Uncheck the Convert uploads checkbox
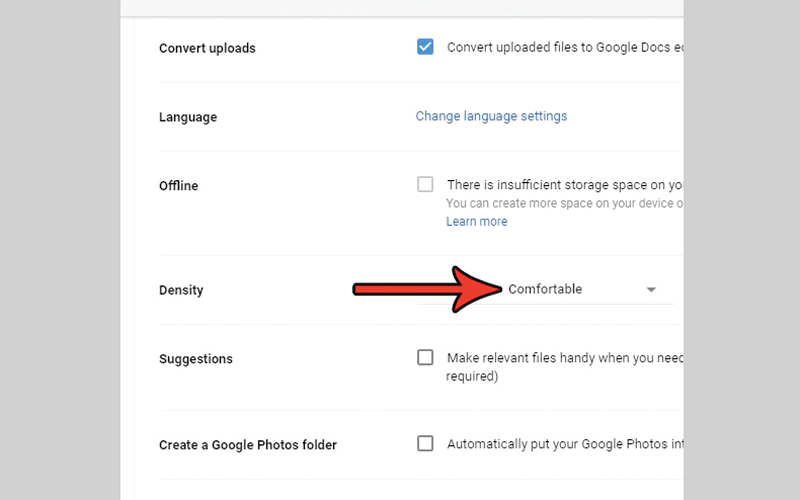Screen dimensions: 800x500 (x=425, y=47)
